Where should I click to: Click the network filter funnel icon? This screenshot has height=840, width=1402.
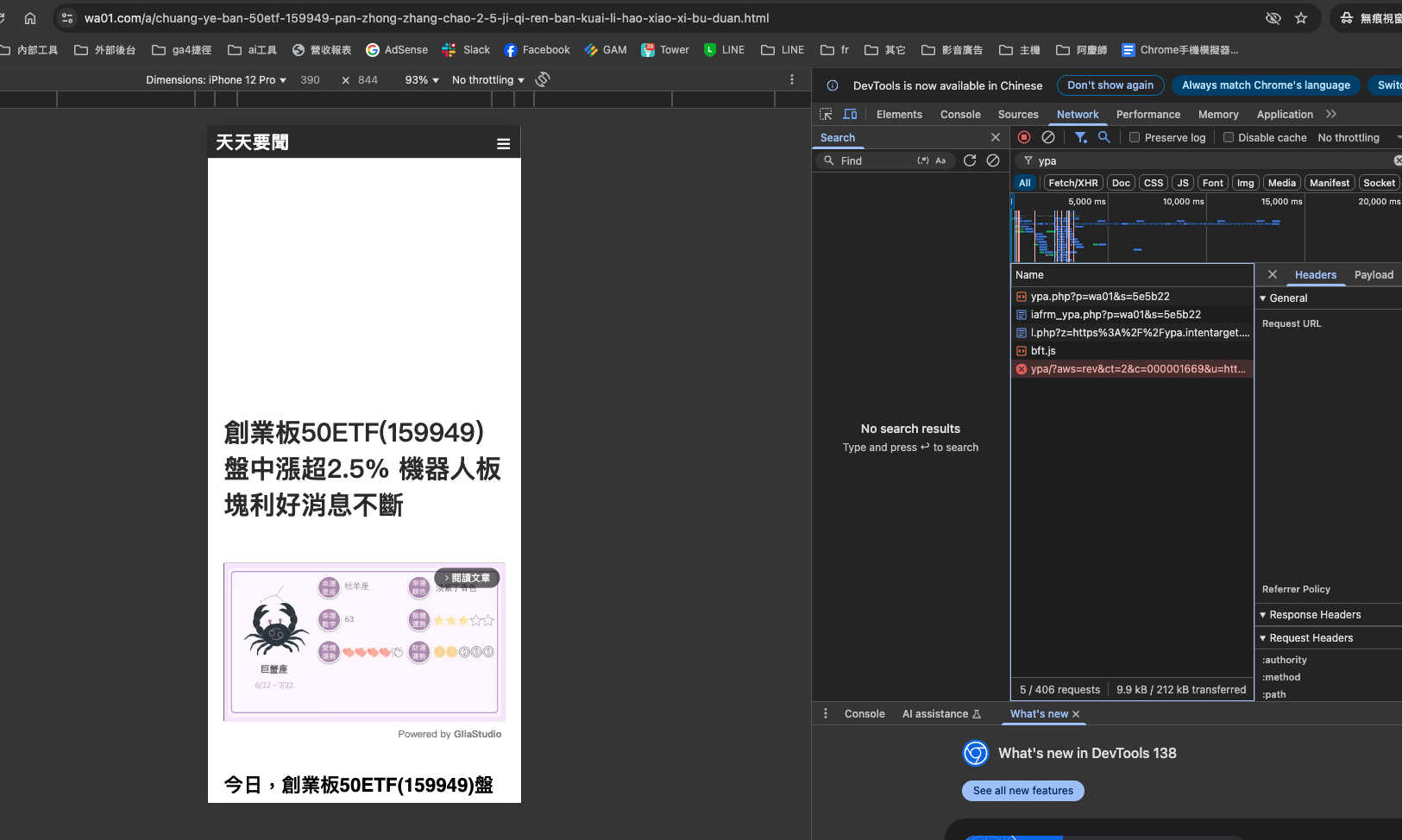(1080, 137)
